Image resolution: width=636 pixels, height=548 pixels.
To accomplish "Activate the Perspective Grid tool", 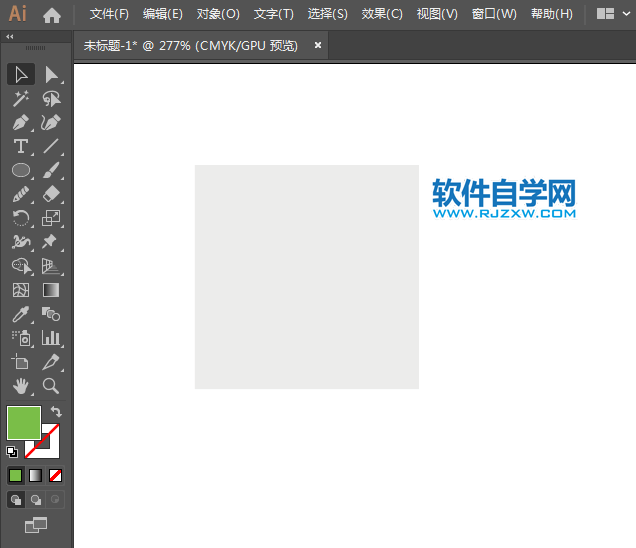I will click(51, 266).
